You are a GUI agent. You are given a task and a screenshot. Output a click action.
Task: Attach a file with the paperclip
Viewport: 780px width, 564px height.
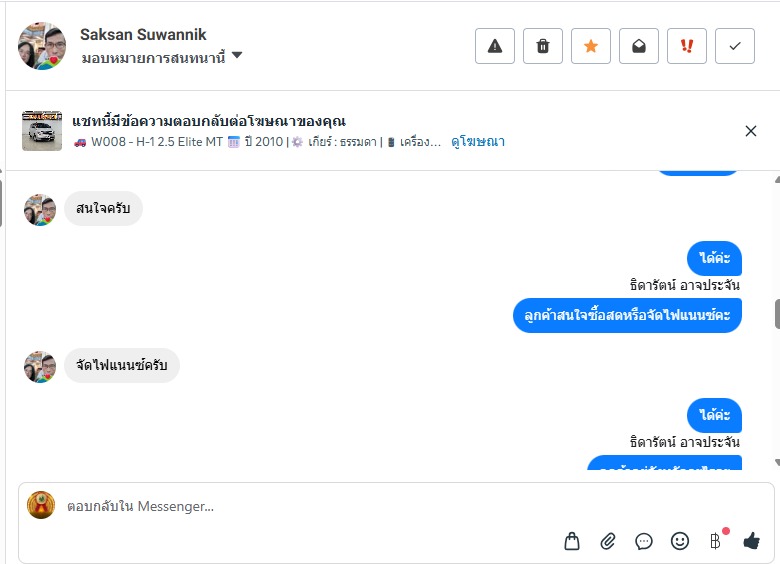[608, 541]
